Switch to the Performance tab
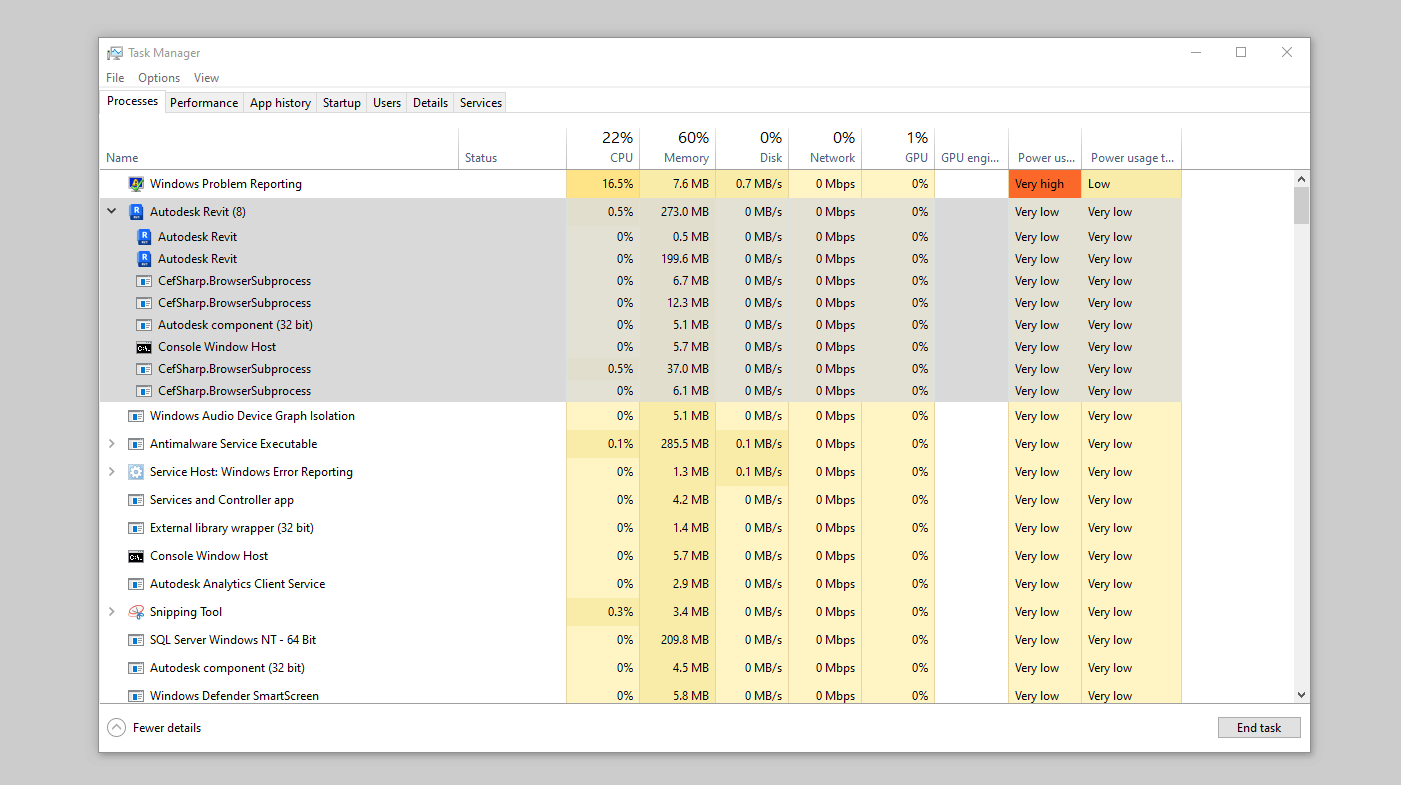Image resolution: width=1401 pixels, height=785 pixels. point(204,101)
